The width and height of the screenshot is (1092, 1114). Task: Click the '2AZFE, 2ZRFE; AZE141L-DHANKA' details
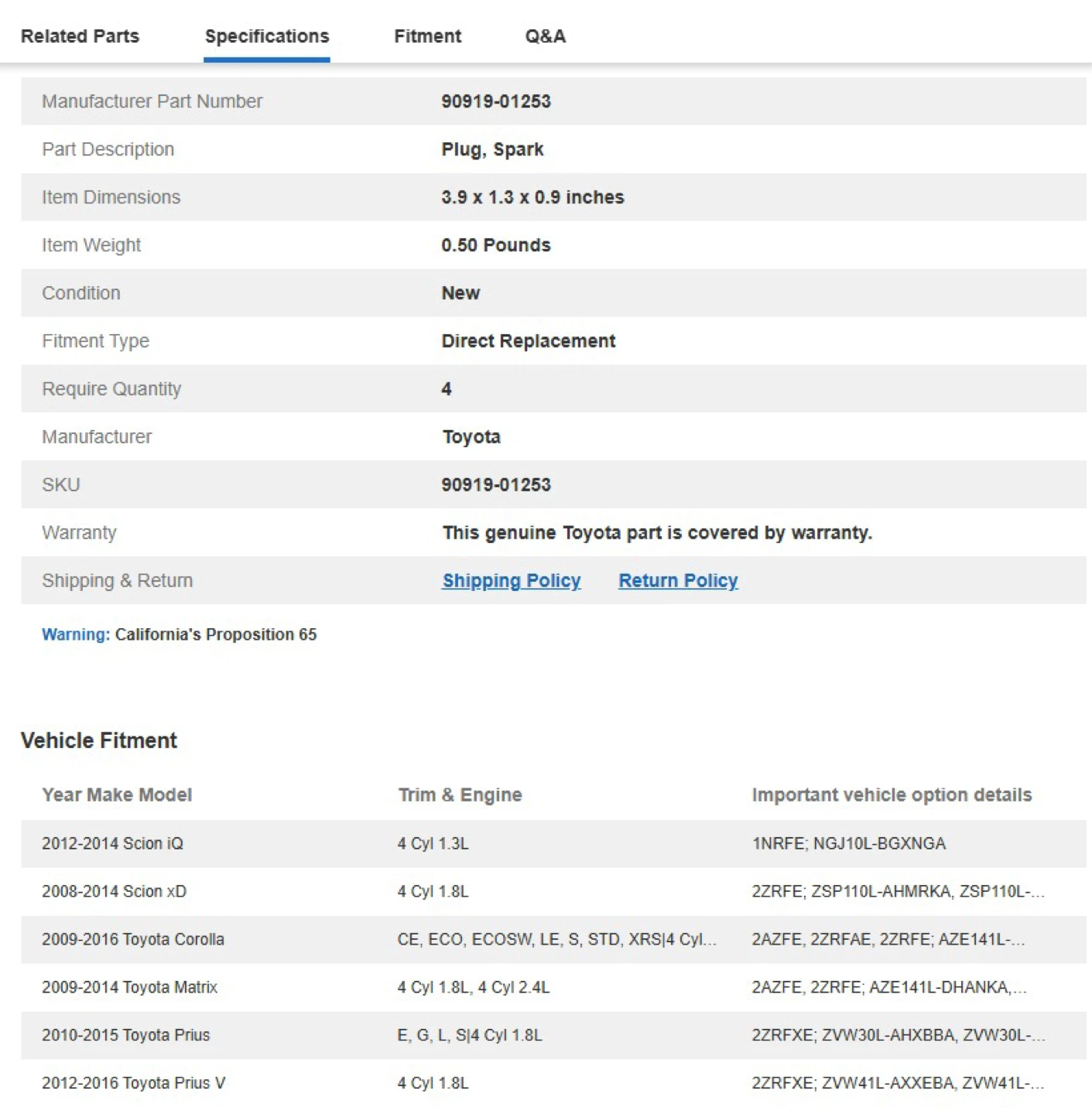pyautogui.click(x=889, y=988)
